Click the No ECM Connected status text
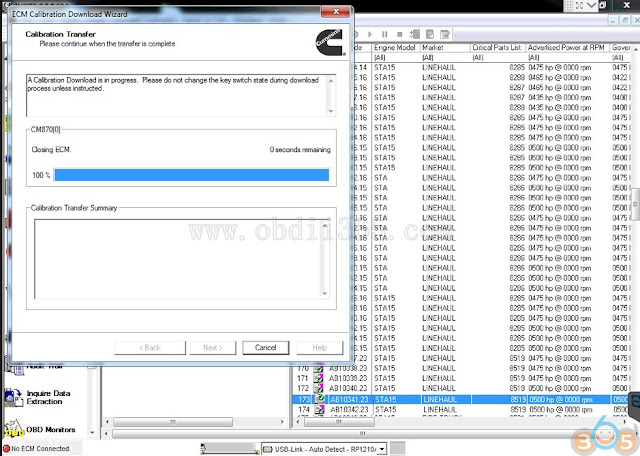This screenshot has height=456, width=640. pyautogui.click(x=41, y=448)
